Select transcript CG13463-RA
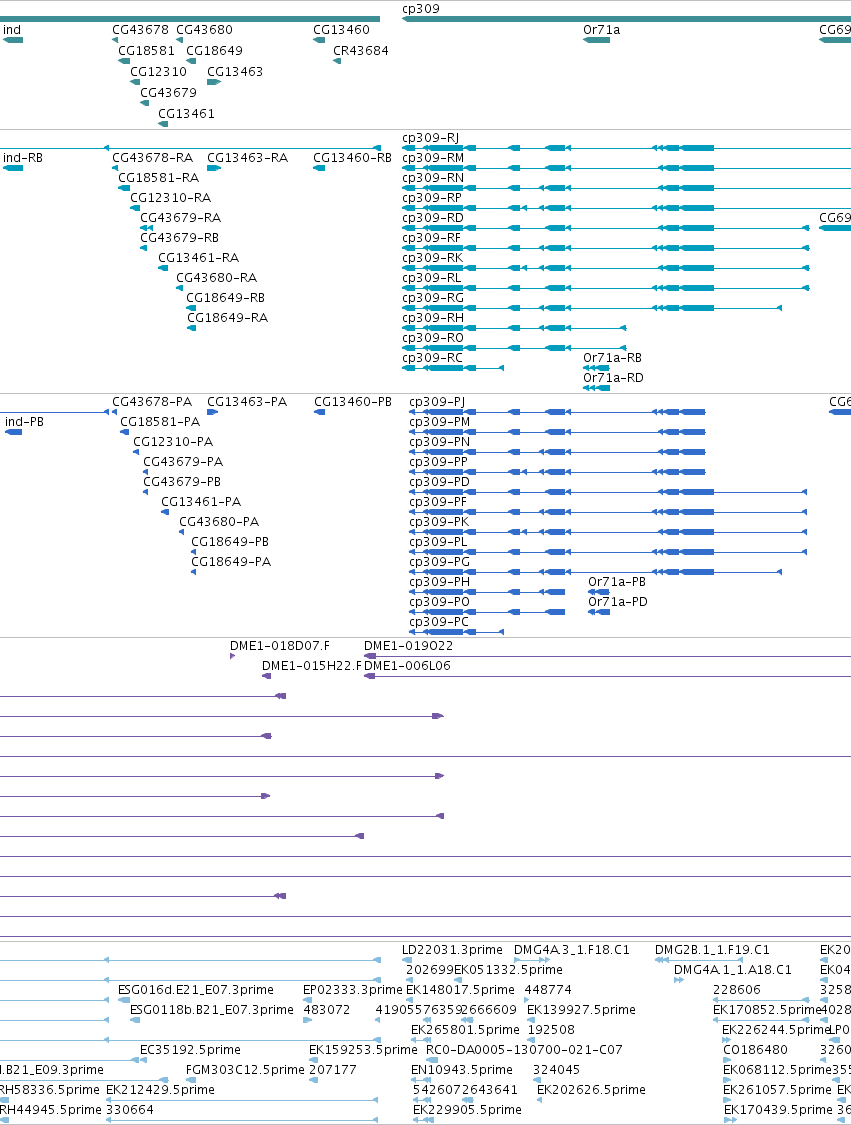Image resolution: width=851 pixels, height=1125 pixels. click(248, 157)
